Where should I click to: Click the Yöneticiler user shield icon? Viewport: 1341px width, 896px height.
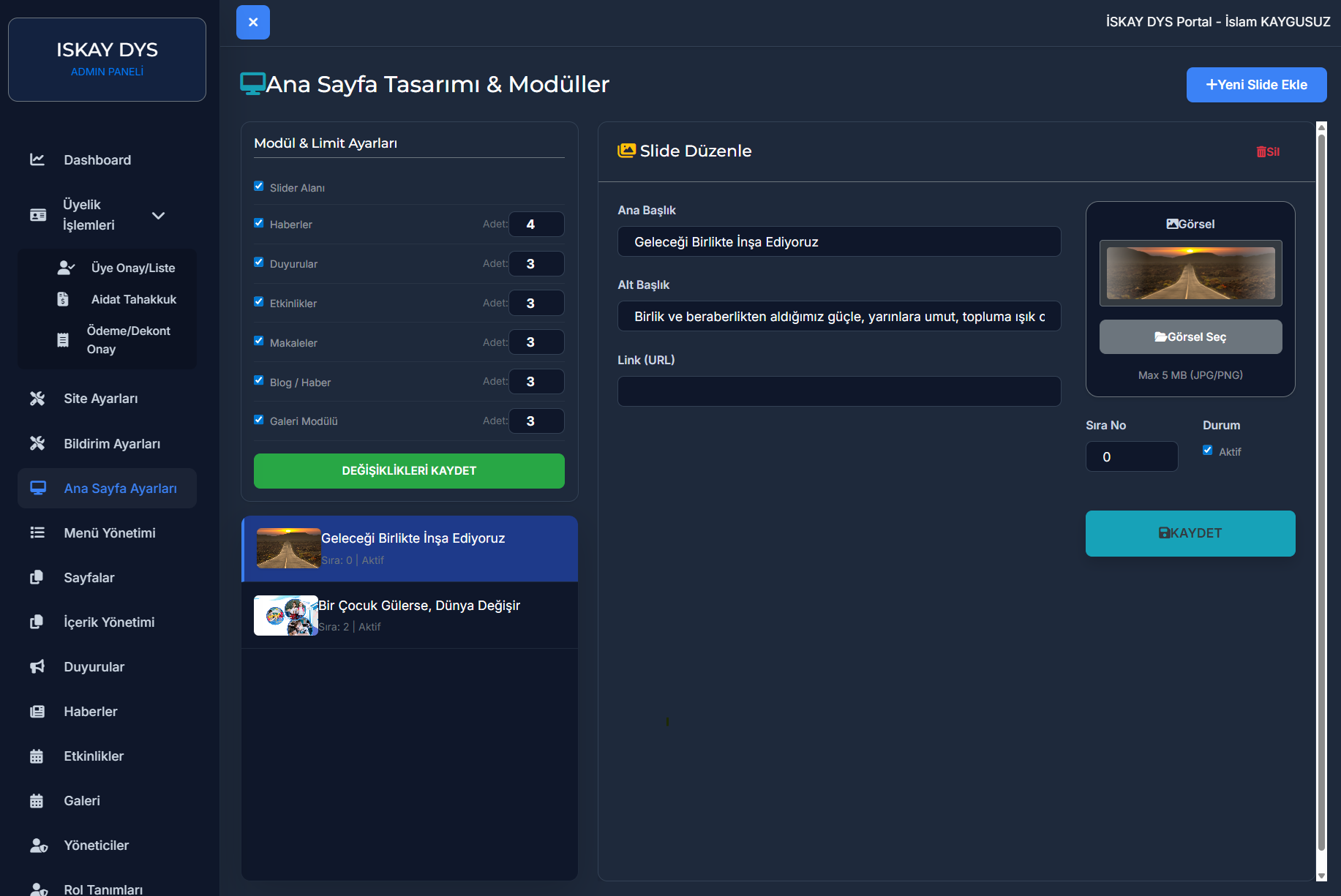[38, 845]
